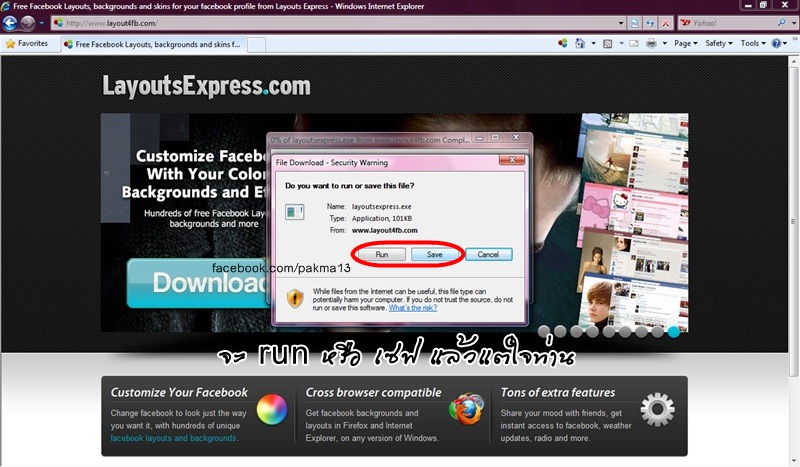Click the RSS feeds icon
Screen dimensions: 800x467
pos(608,44)
